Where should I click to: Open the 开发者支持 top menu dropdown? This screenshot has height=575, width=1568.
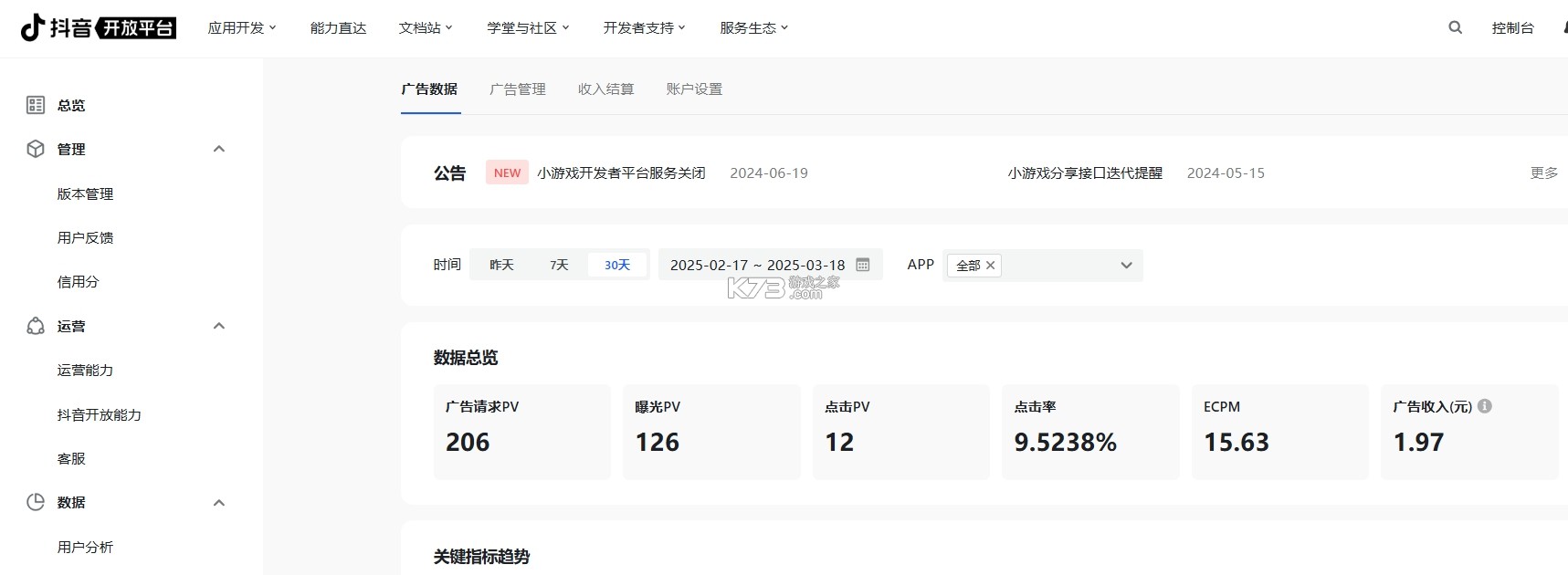coord(644,28)
